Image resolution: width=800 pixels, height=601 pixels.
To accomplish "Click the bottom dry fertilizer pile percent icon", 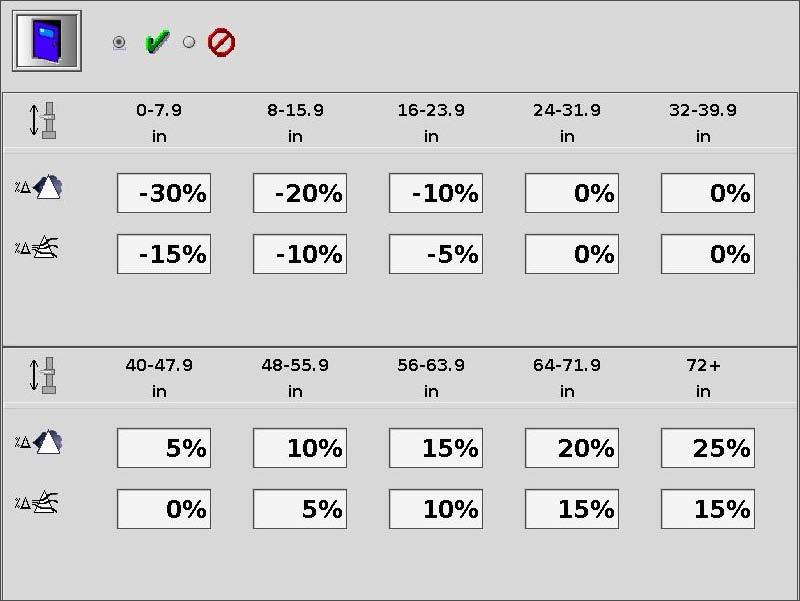I will coord(39,442).
